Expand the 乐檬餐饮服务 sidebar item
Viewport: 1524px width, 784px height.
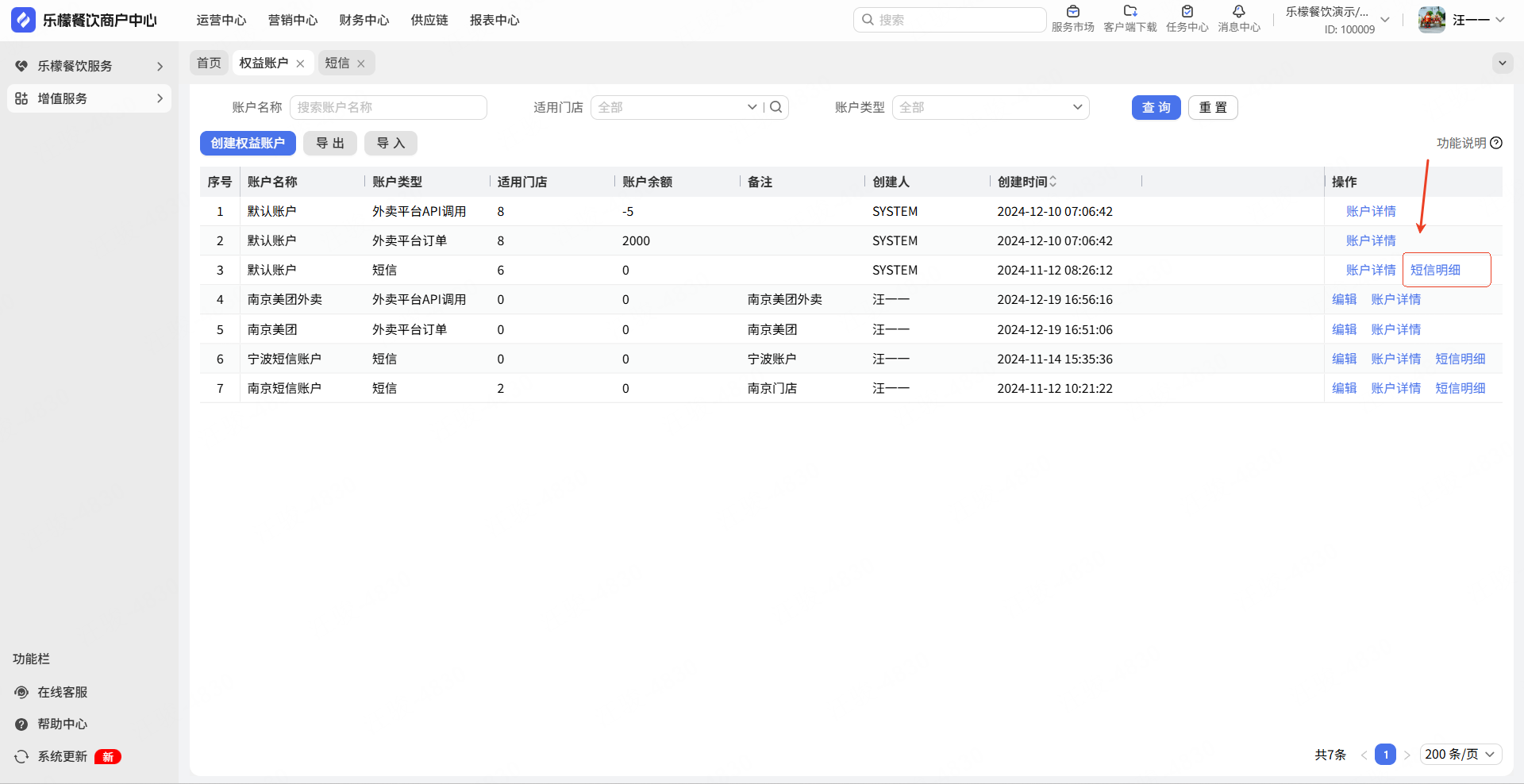pyautogui.click(x=89, y=66)
